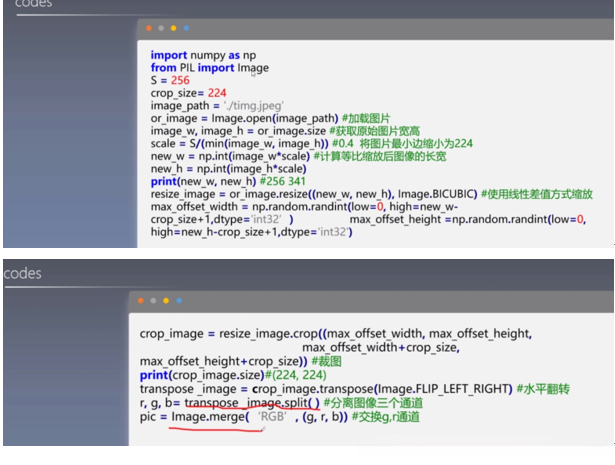Viewport: 615px width, 465px height.
Task: Click the orange dot in the lower code window
Action: (141, 301)
